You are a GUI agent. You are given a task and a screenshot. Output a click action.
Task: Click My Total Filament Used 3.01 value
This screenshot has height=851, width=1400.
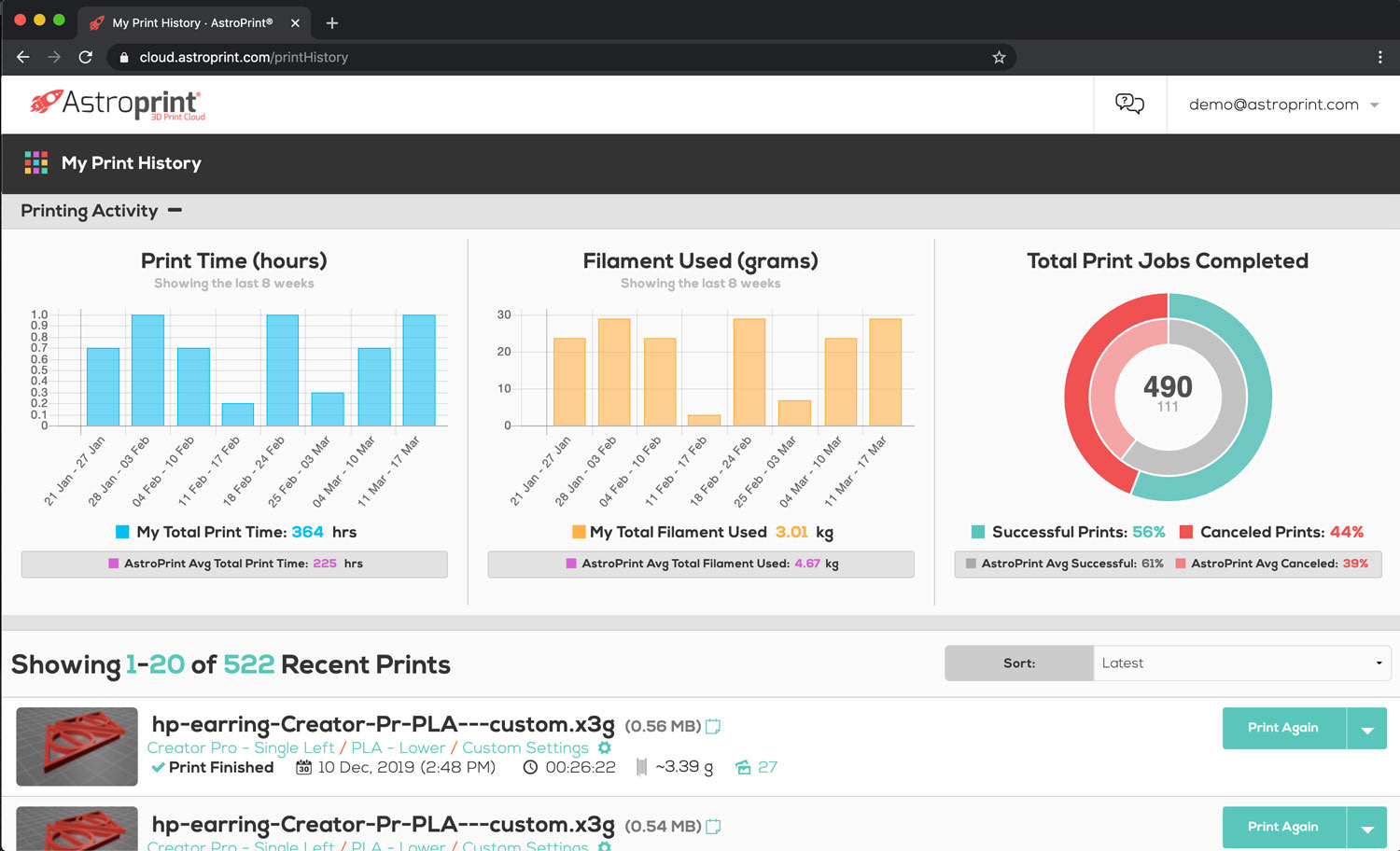tap(791, 532)
